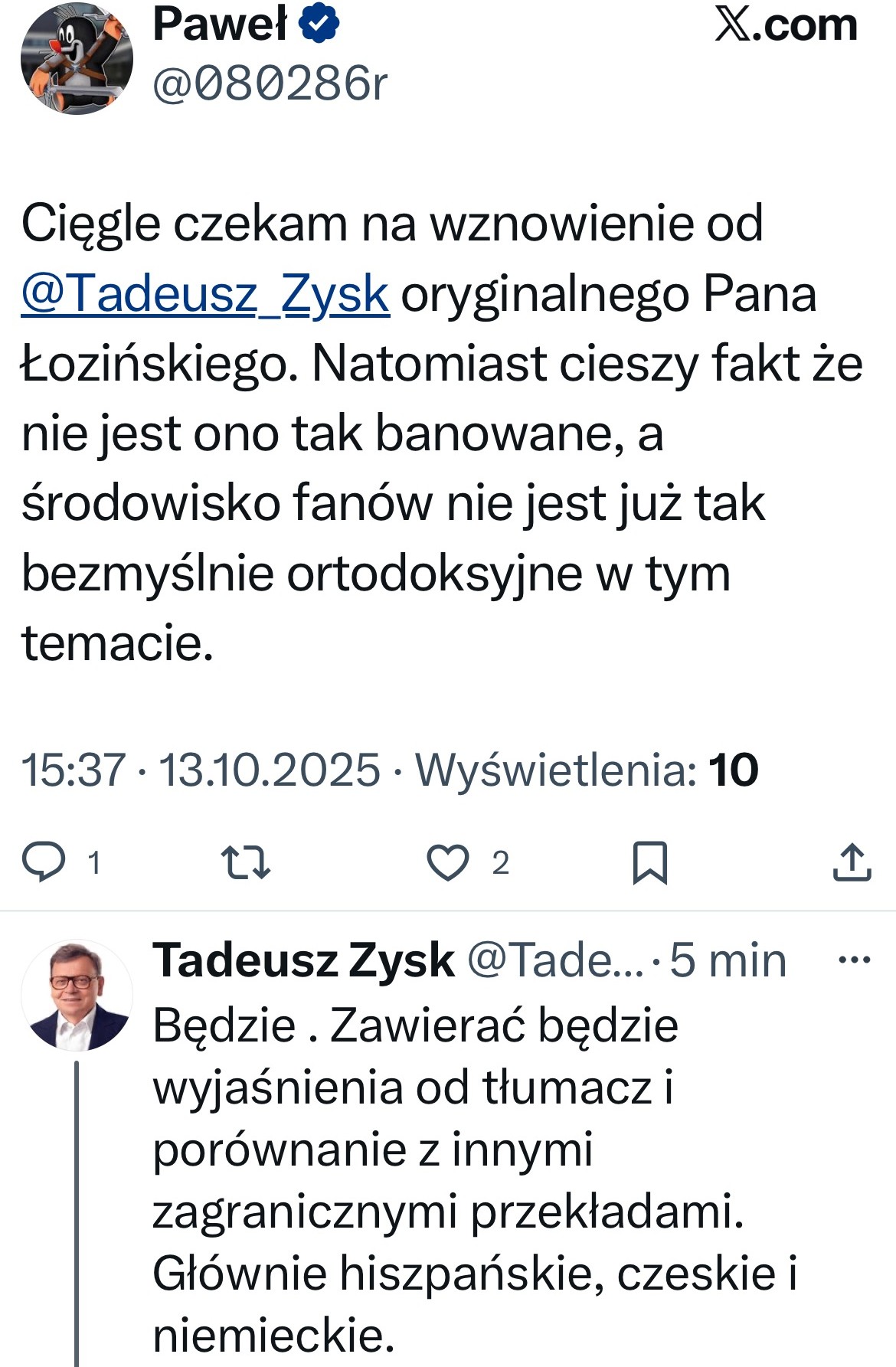Like the tweet using the heart icon

click(x=447, y=862)
